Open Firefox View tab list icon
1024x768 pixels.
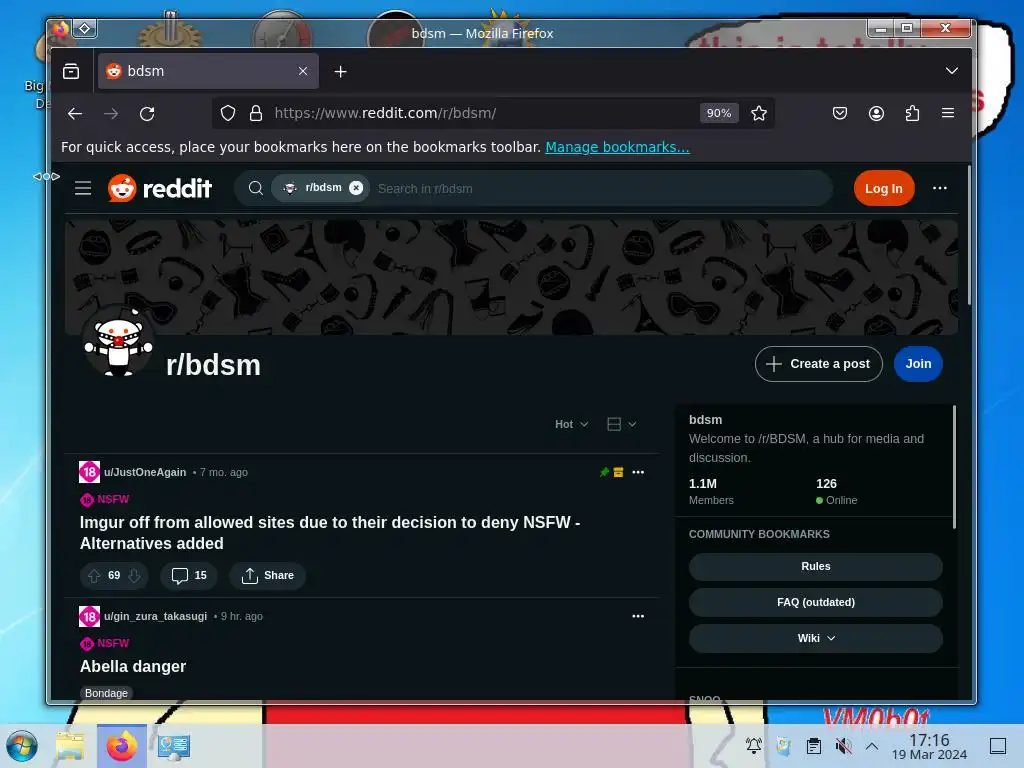[x=71, y=71]
